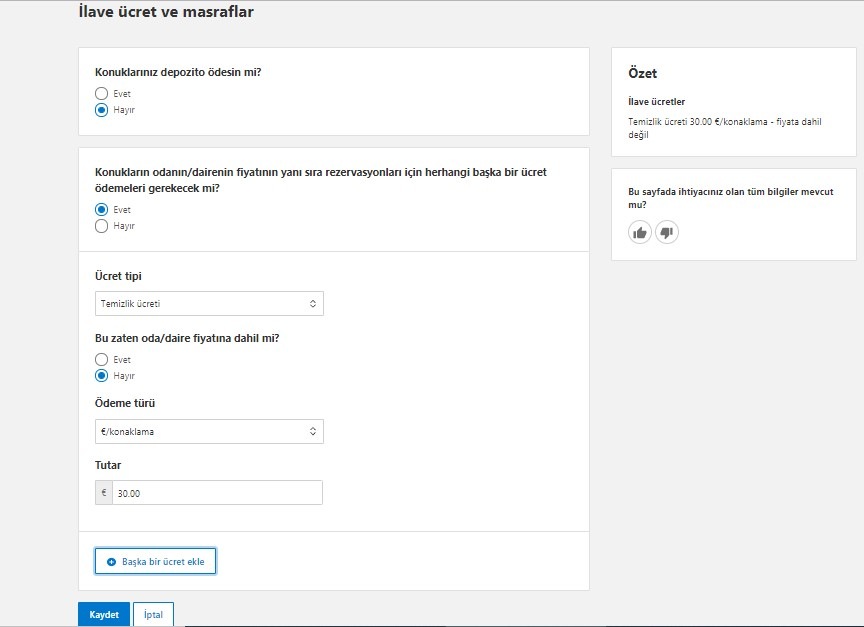
Task: Select Hayır for guest deposit question
Action: (x=101, y=110)
